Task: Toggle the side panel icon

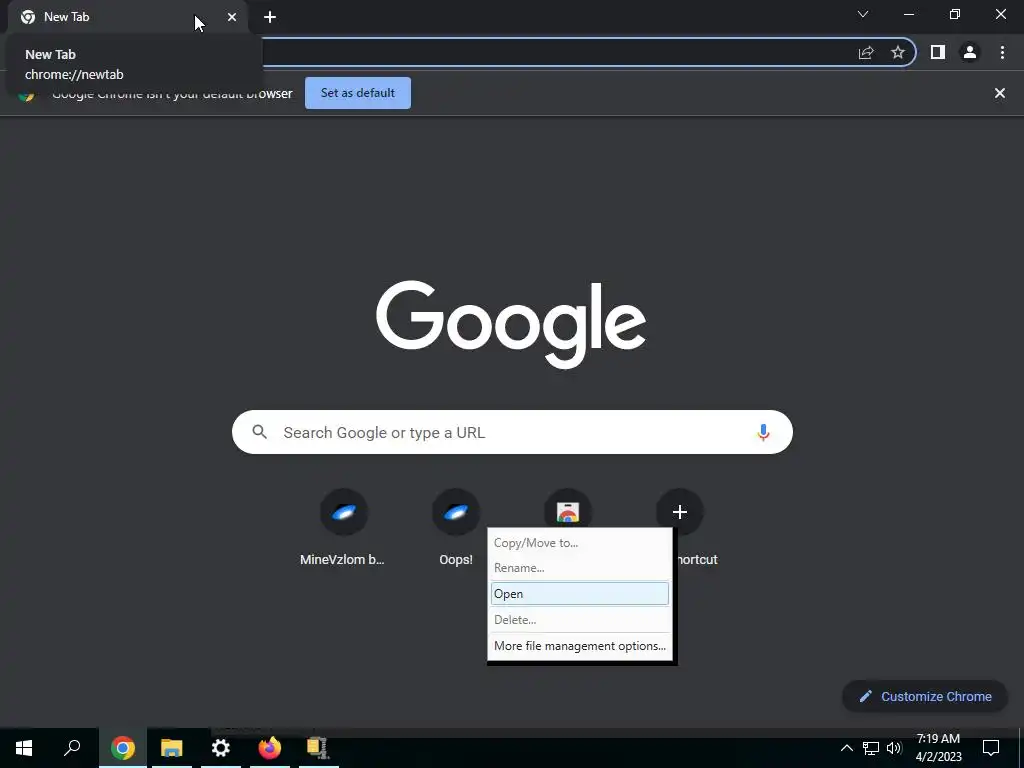Action: click(x=938, y=52)
